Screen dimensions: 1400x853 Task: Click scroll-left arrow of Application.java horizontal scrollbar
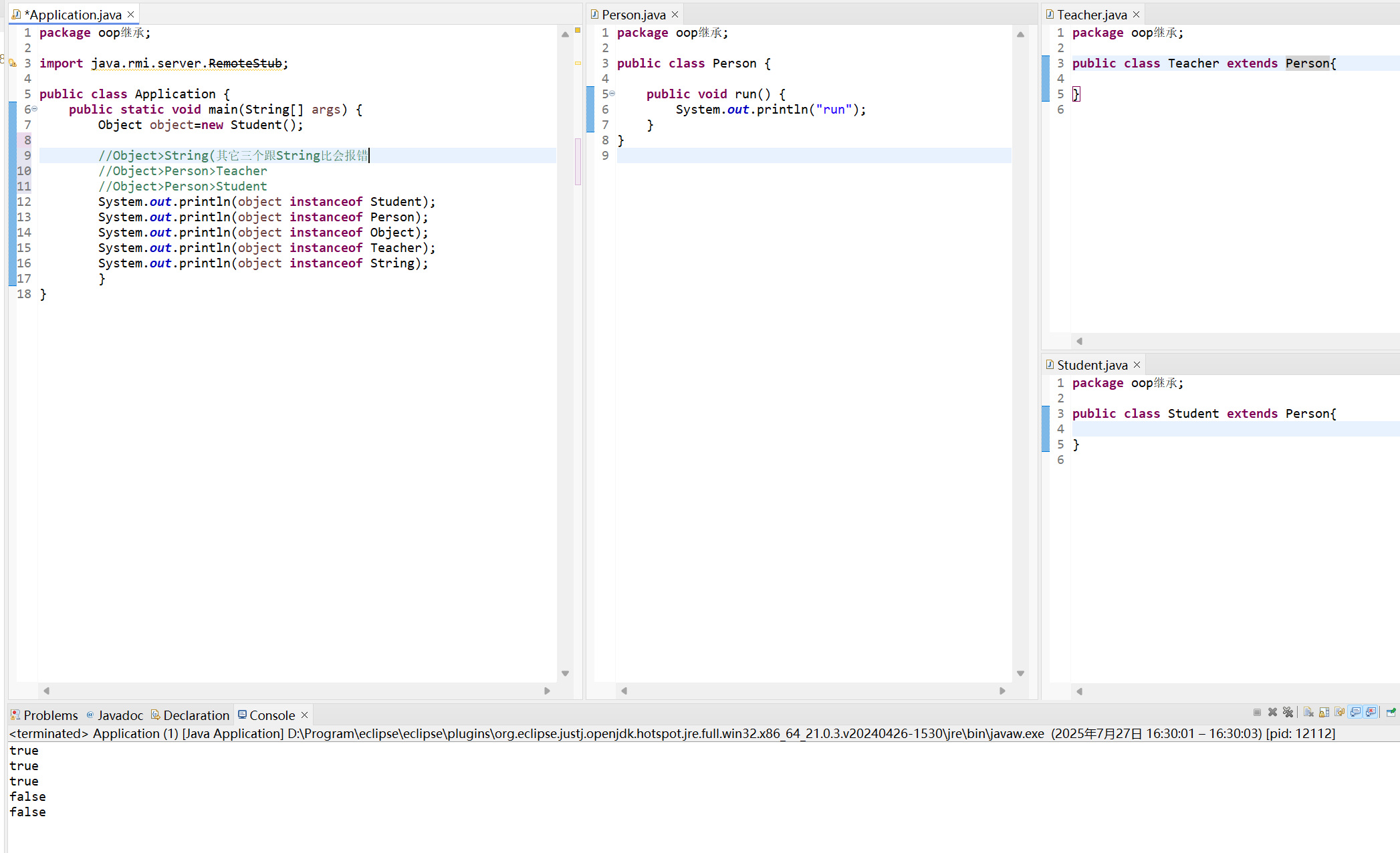pos(46,691)
